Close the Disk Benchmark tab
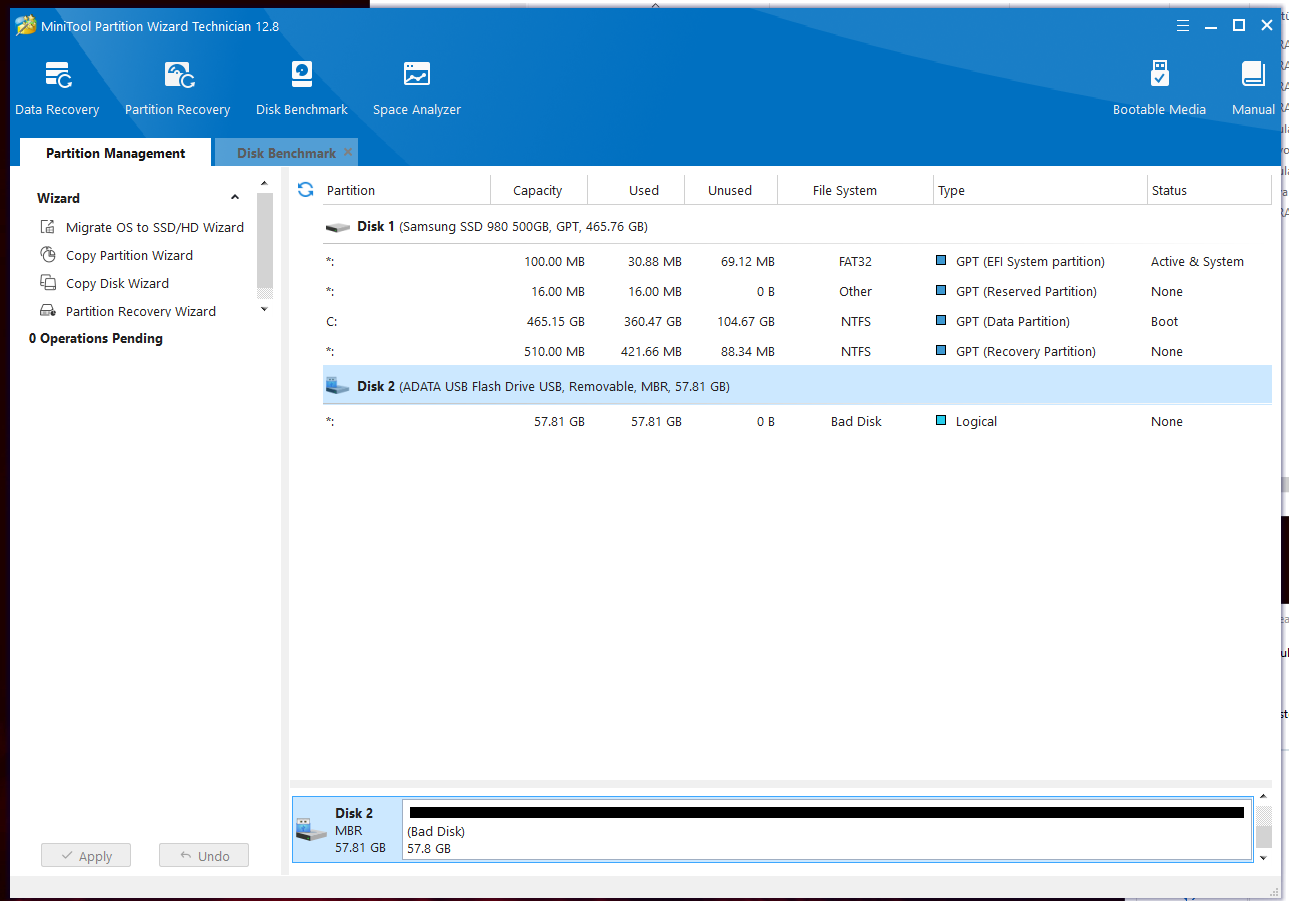The width and height of the screenshot is (1289, 901). click(348, 152)
